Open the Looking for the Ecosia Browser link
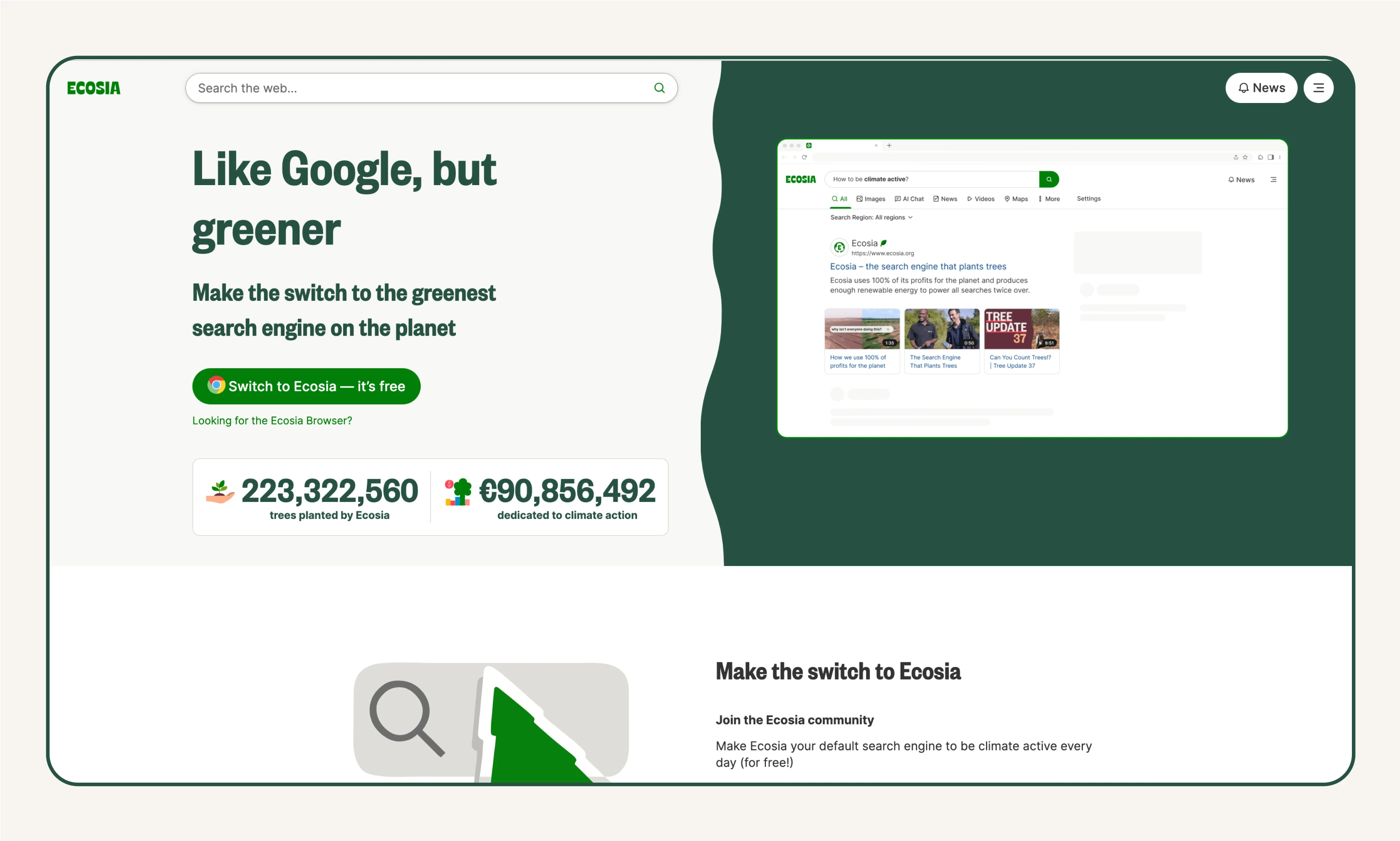The height and width of the screenshot is (841, 1400). [272, 420]
